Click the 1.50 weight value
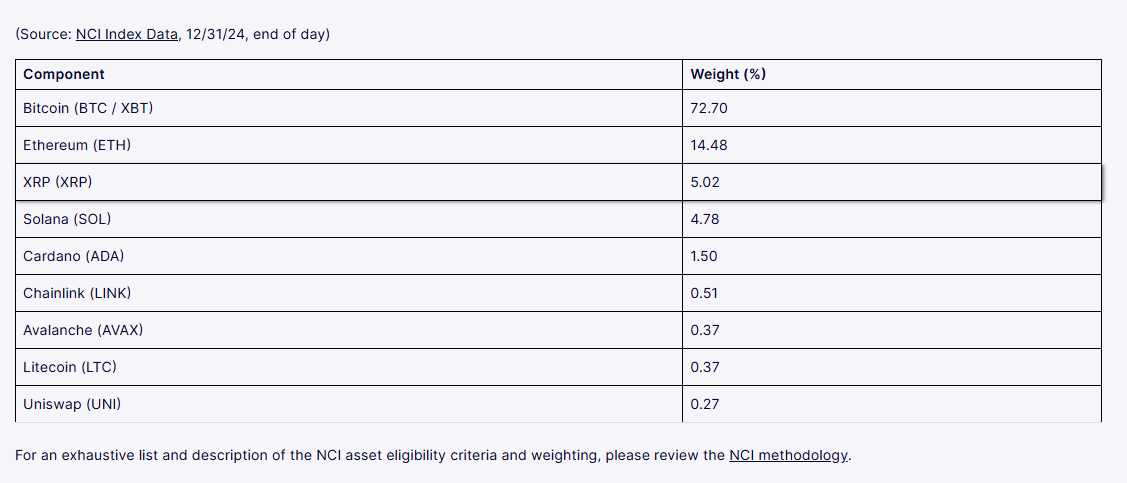The width and height of the screenshot is (1127, 483). point(704,256)
